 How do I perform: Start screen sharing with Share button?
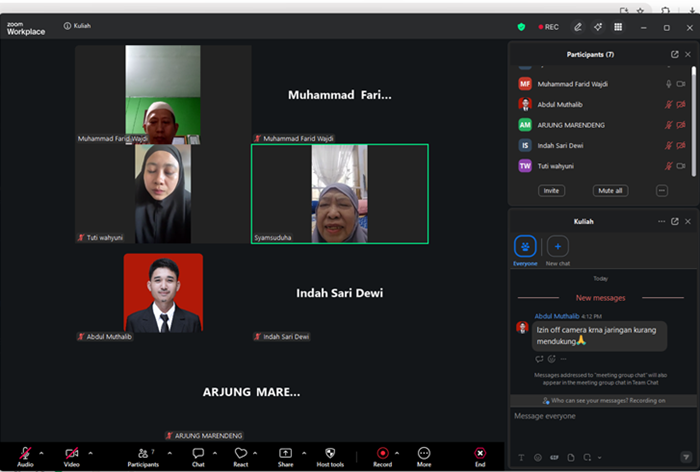tap(286, 456)
